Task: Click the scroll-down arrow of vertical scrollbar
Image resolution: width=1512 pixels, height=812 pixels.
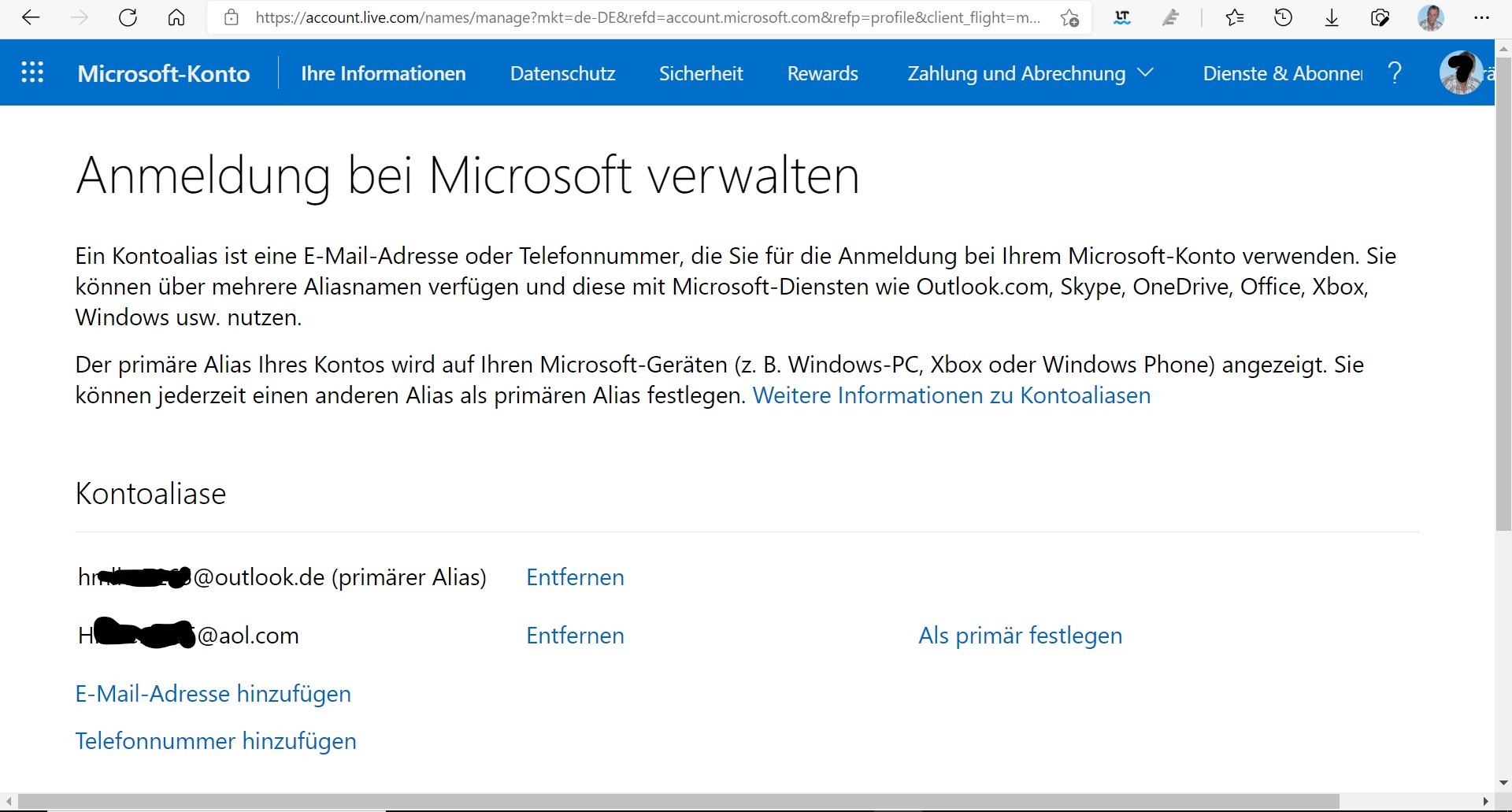Action: point(1503,783)
